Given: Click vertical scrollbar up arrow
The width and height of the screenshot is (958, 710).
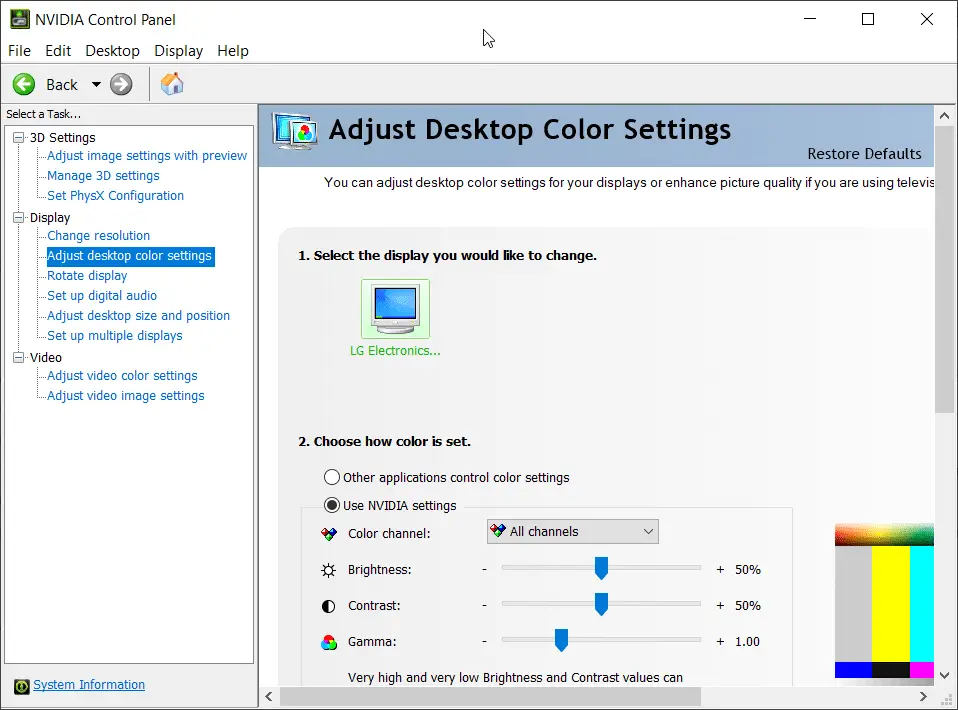Looking at the screenshot, I should [945, 115].
